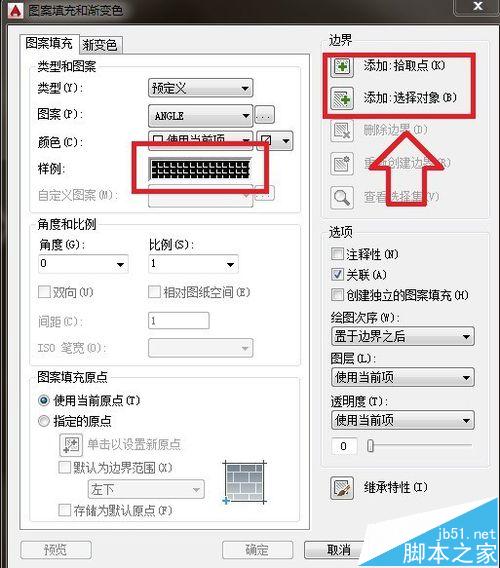Click the transparency slider handle
The image size is (500, 568).
click(x=370, y=446)
